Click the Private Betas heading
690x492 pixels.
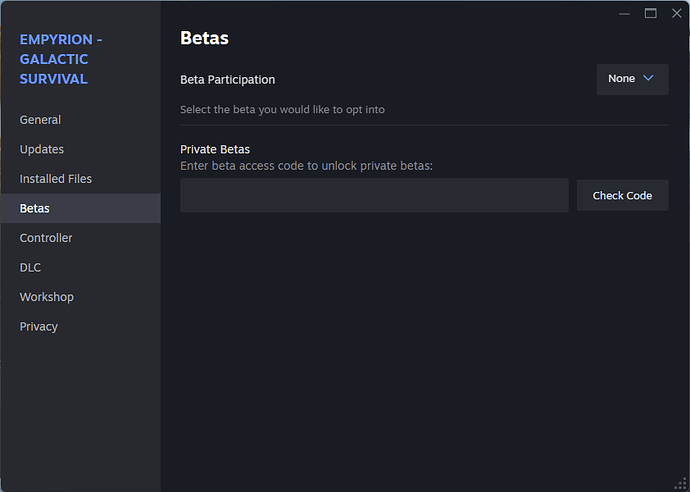(x=215, y=150)
